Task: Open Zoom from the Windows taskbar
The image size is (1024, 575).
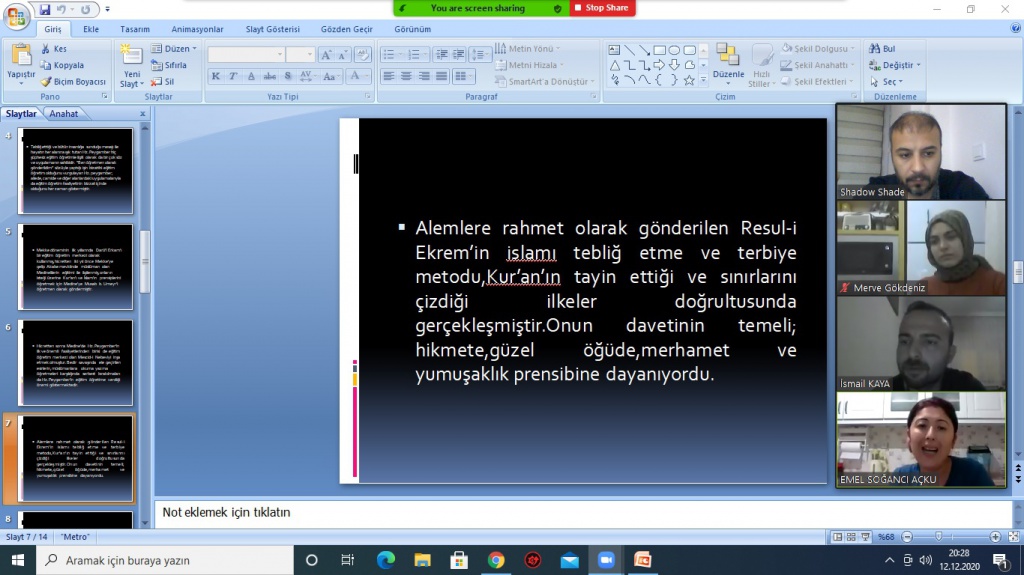Action: [605, 560]
